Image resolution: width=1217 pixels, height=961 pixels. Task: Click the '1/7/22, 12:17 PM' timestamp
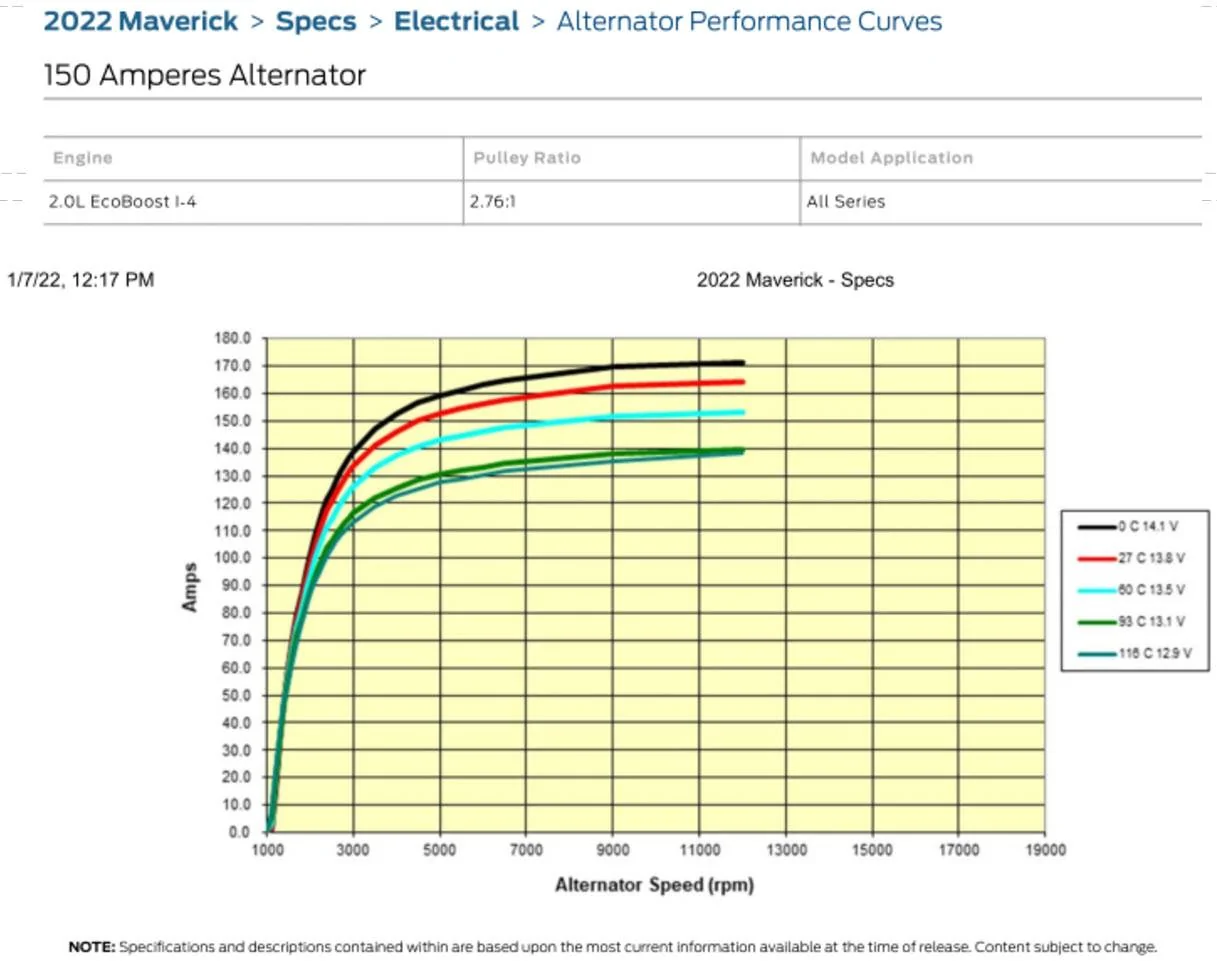pyautogui.click(x=81, y=280)
